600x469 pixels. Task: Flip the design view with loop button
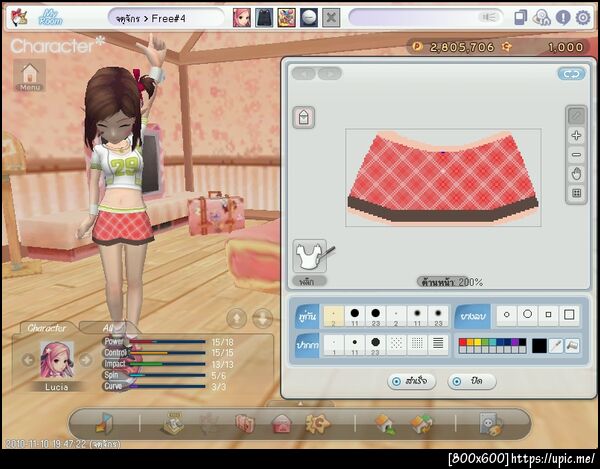pyautogui.click(x=571, y=74)
